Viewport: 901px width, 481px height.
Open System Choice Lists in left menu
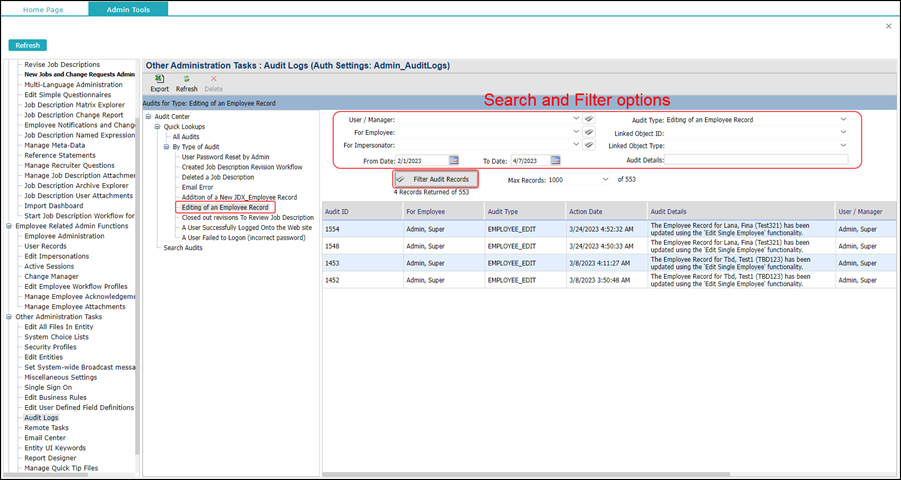click(x=56, y=337)
